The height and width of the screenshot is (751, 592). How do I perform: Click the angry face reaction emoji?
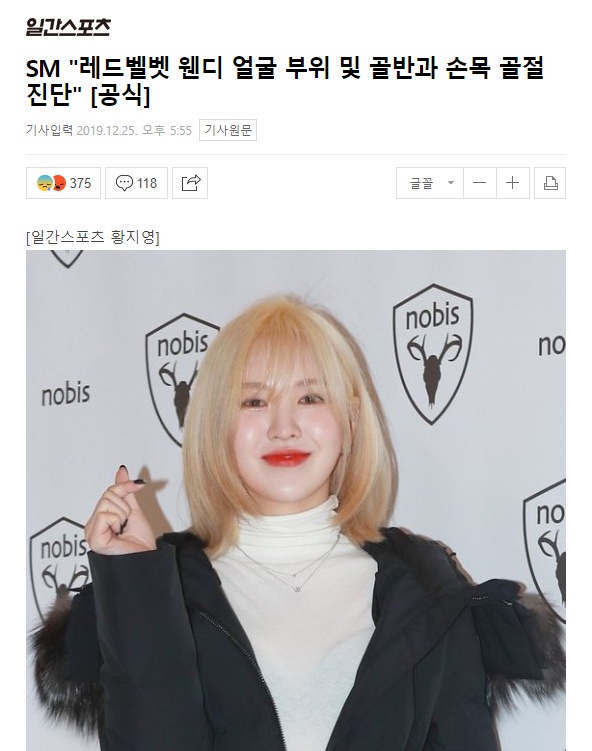59,183
